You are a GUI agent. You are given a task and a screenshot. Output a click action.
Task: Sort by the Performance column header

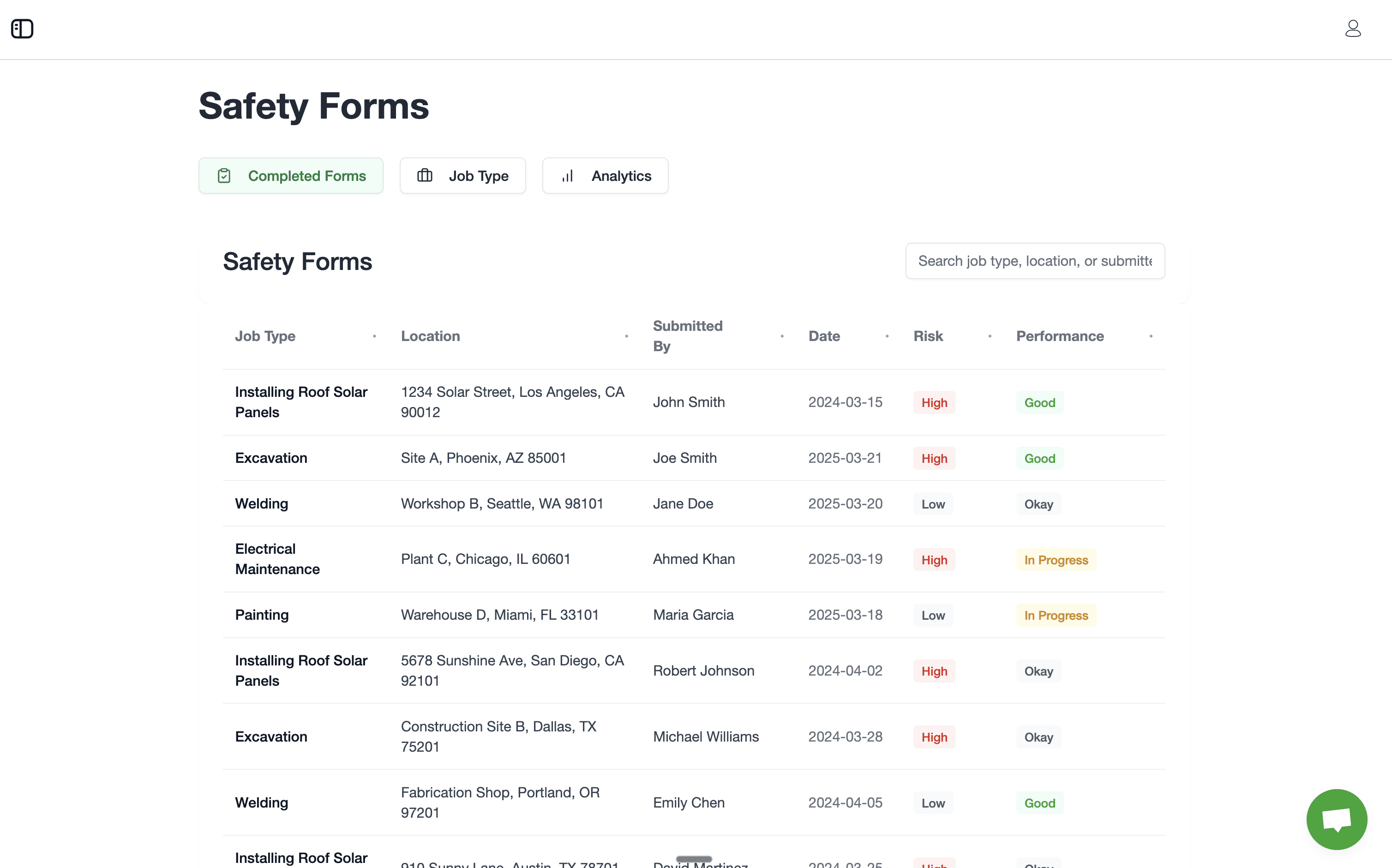(1060, 336)
